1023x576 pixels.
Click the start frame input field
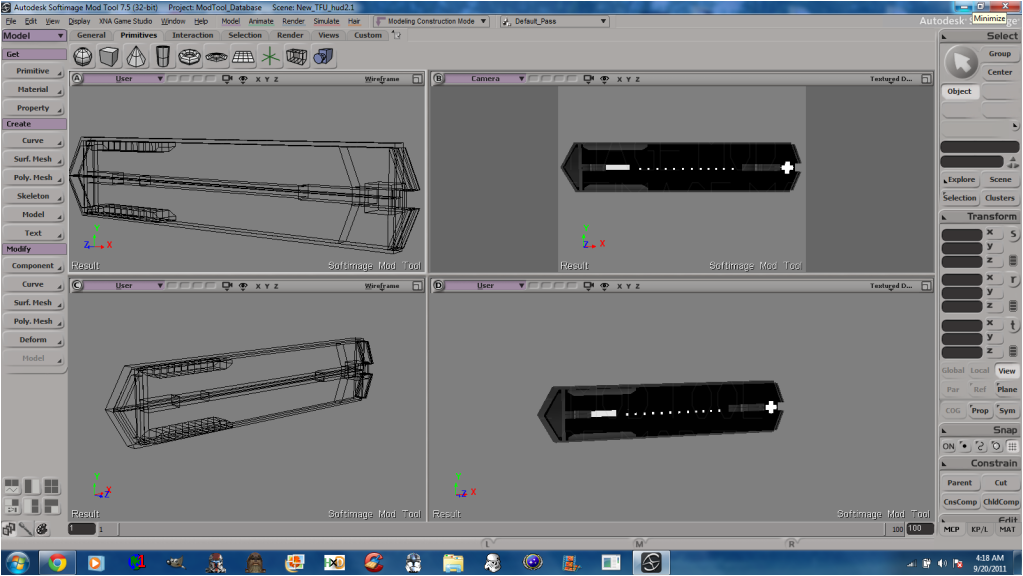pyautogui.click(x=82, y=529)
